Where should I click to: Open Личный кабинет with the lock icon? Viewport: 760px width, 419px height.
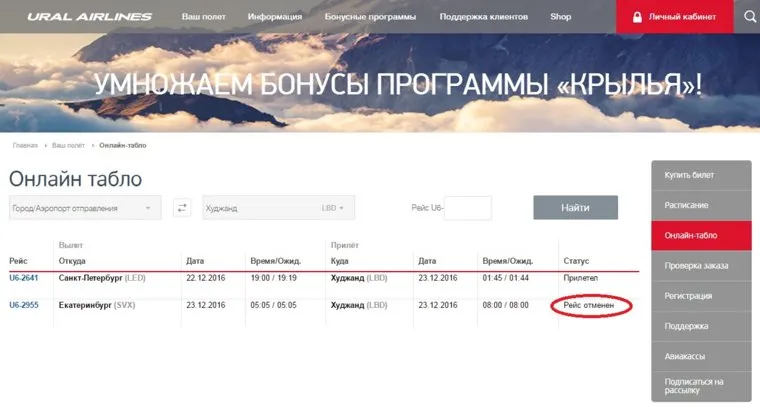(673, 17)
